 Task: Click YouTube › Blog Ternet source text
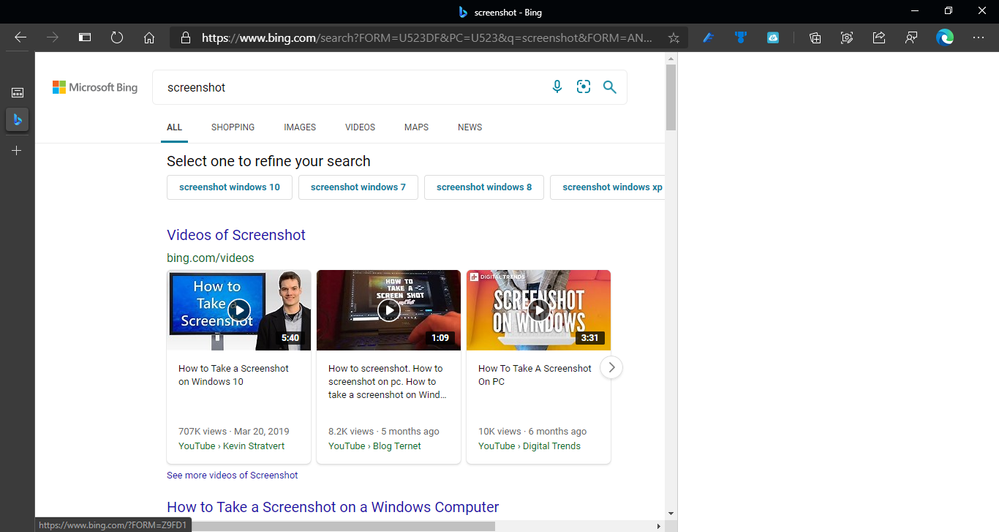tap(375, 446)
